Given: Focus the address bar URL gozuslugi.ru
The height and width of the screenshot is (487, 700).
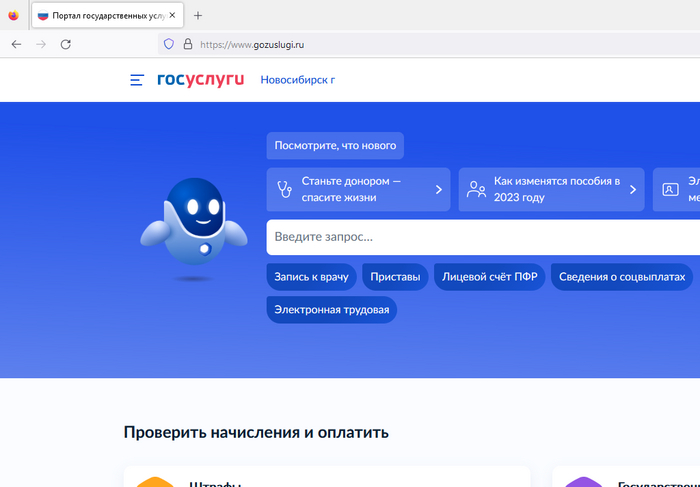Looking at the screenshot, I should coord(252,45).
